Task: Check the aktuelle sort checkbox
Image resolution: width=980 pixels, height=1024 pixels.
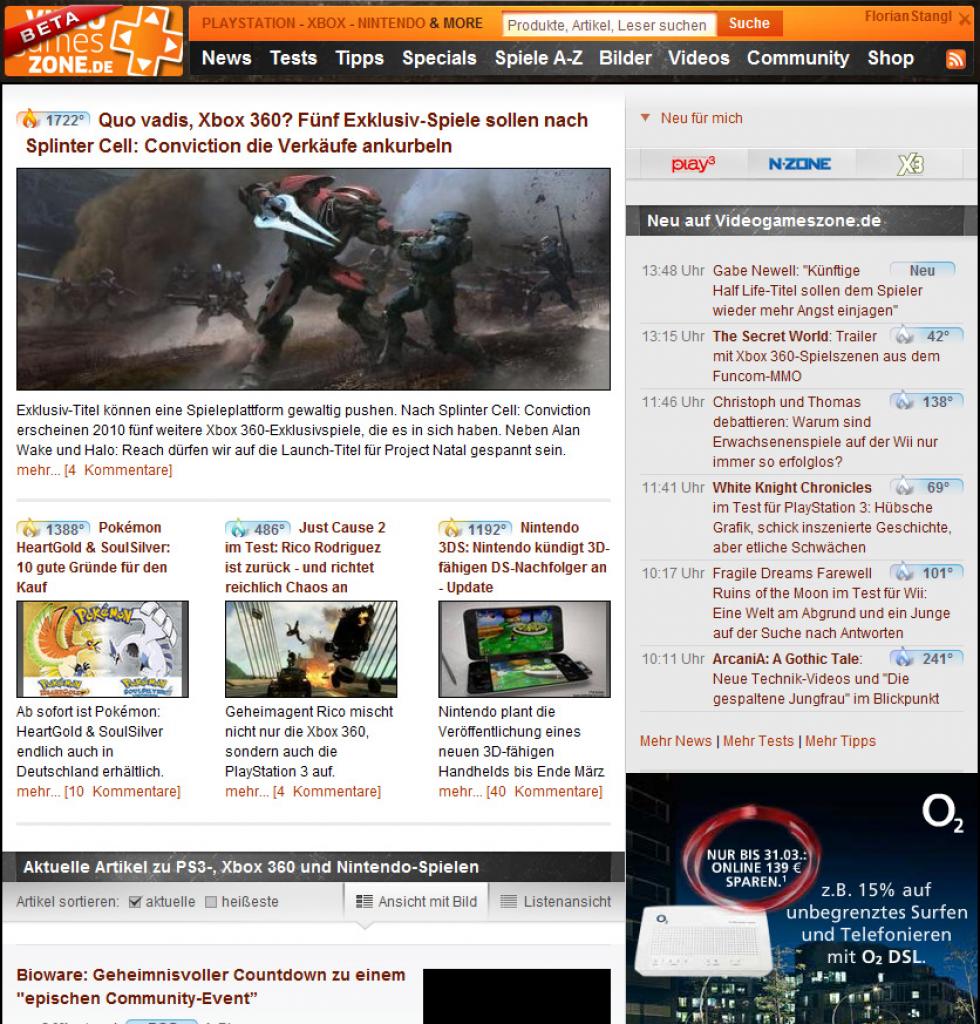Action: 135,902
